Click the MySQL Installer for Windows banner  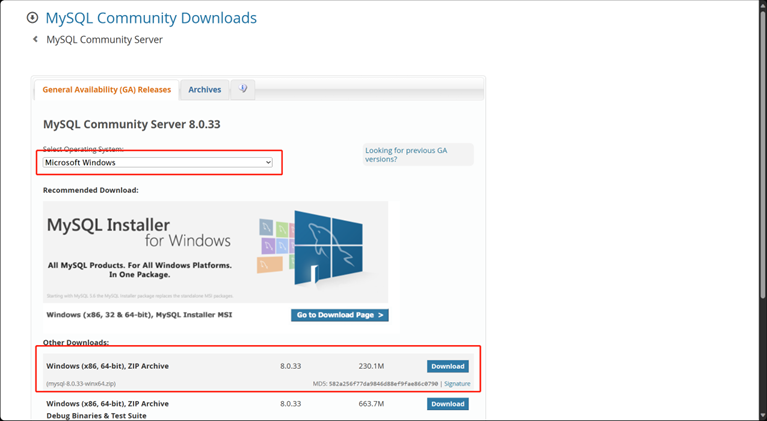tap(215, 252)
